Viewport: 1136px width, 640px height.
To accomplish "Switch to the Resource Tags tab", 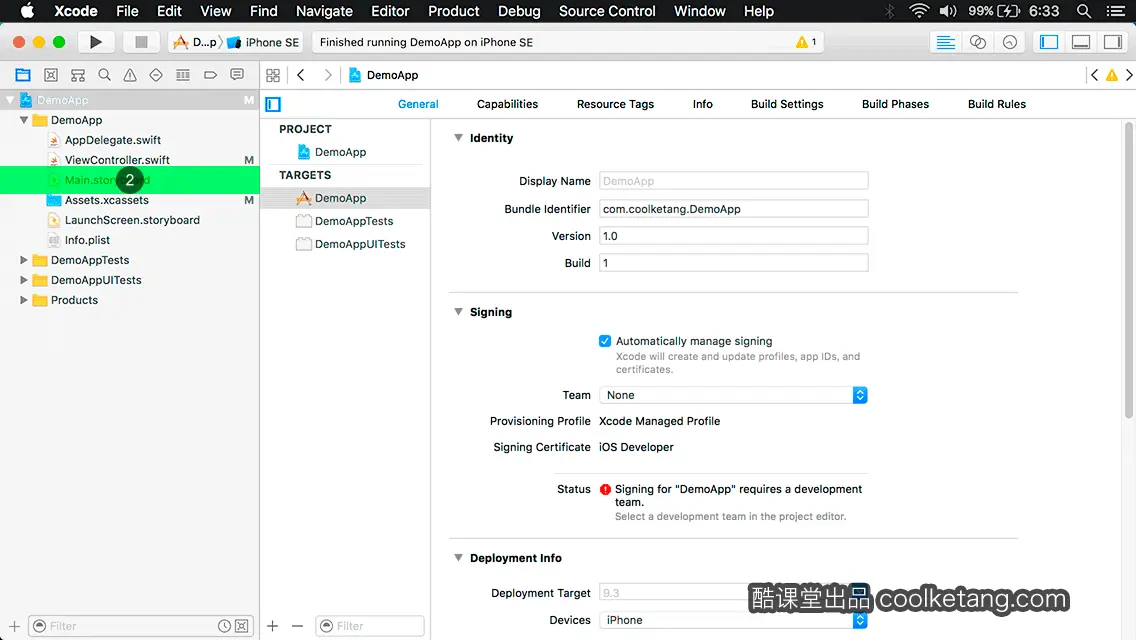I will click(x=615, y=104).
